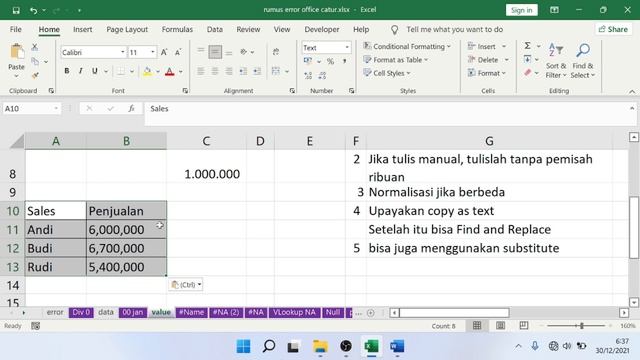Open Excel from the Windows taskbar
Image resolution: width=640 pixels, height=360 pixels.
371,347
